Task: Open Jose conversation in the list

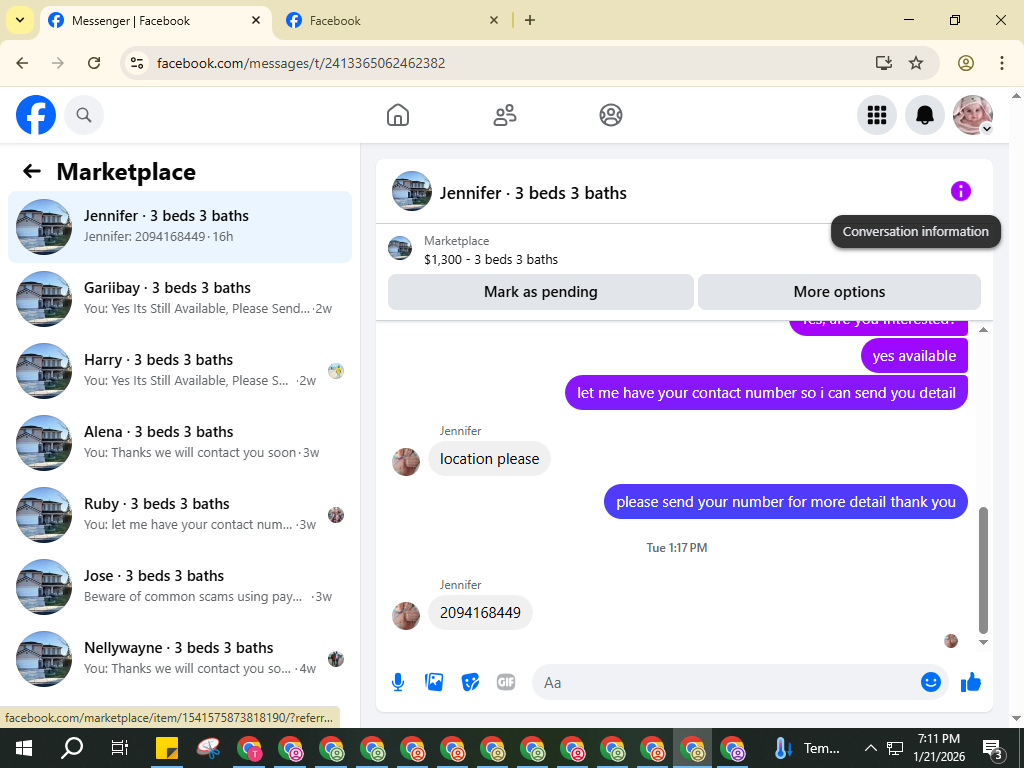Action: pos(180,586)
